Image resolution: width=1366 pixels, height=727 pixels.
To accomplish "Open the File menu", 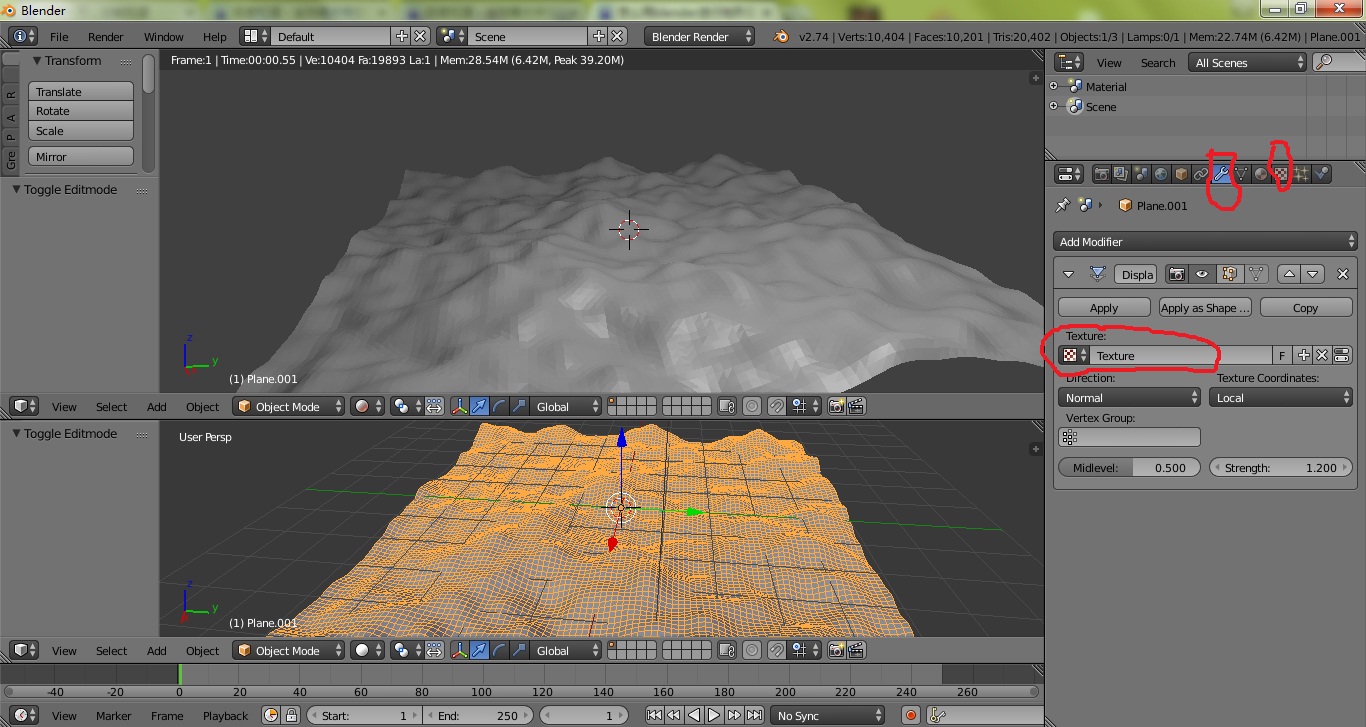I will [x=59, y=37].
